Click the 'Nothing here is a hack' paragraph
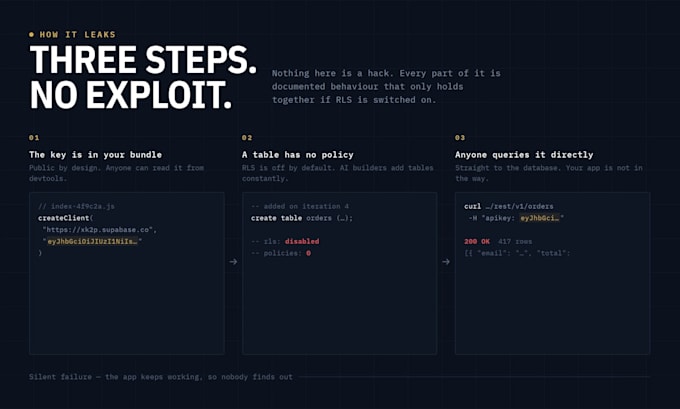Viewport: 680px width, 409px height. [386, 86]
